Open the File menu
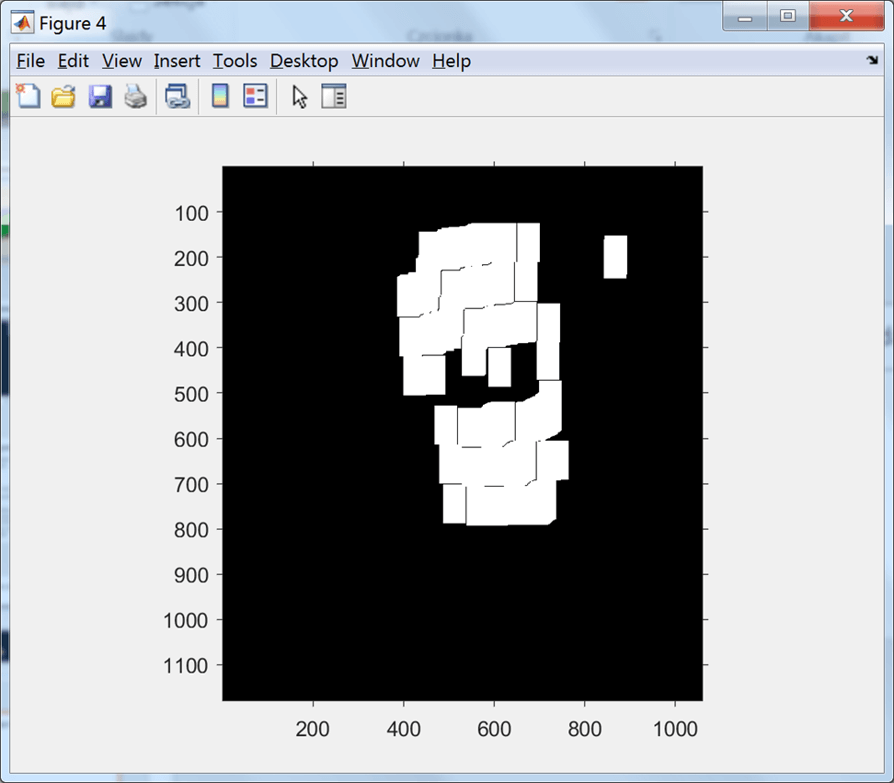This screenshot has width=894, height=783. [x=31, y=60]
